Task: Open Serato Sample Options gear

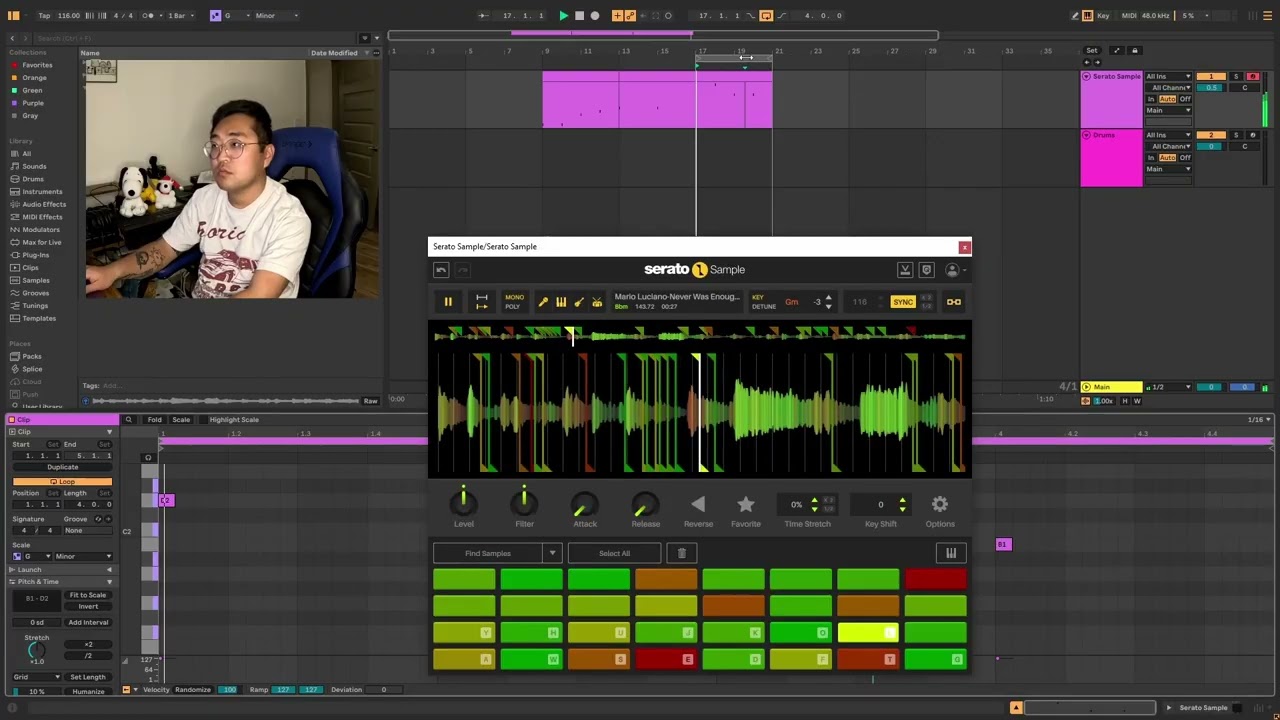Action: [940, 505]
